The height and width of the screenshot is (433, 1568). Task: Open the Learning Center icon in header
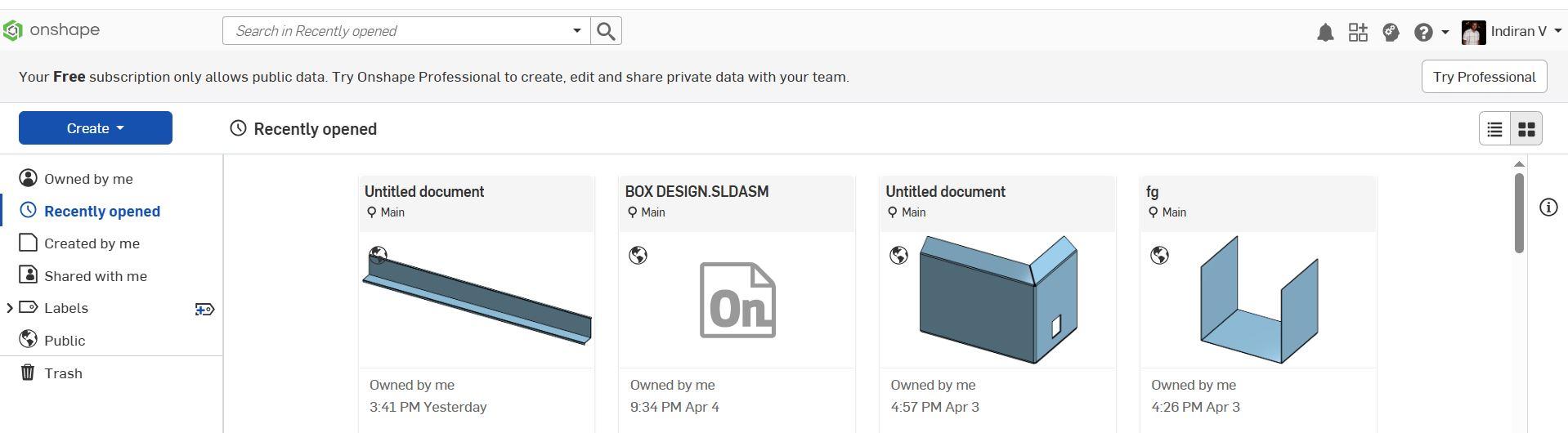click(x=1391, y=32)
